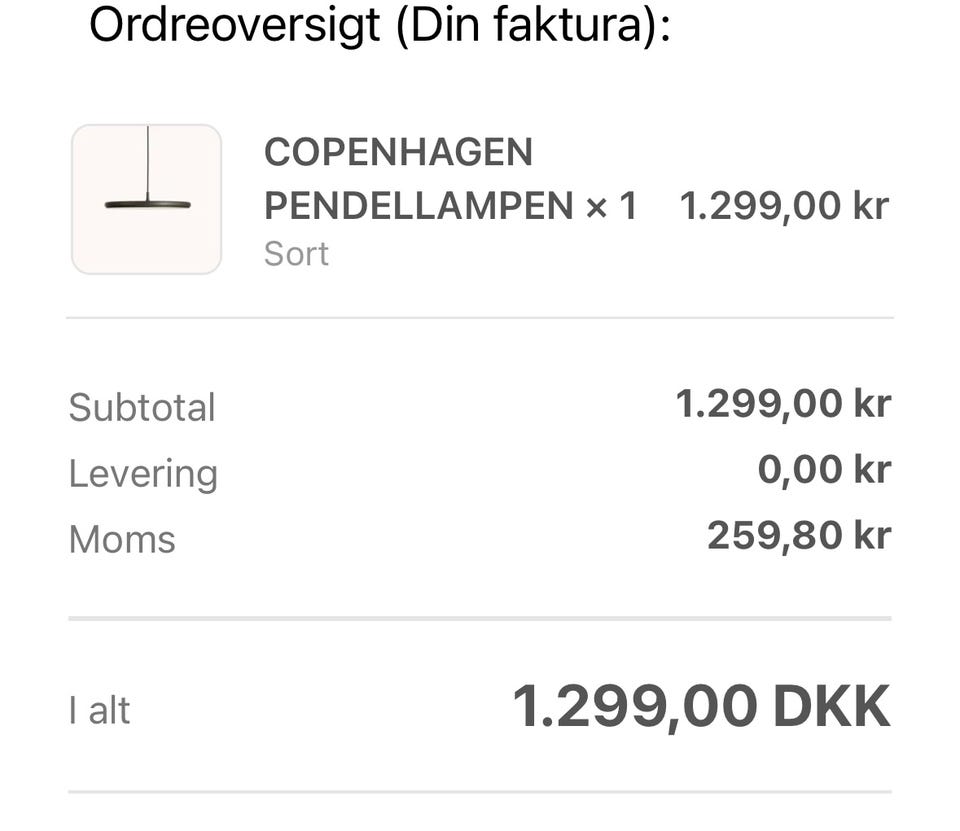
Task: Select the Sort color variant text
Action: [296, 254]
